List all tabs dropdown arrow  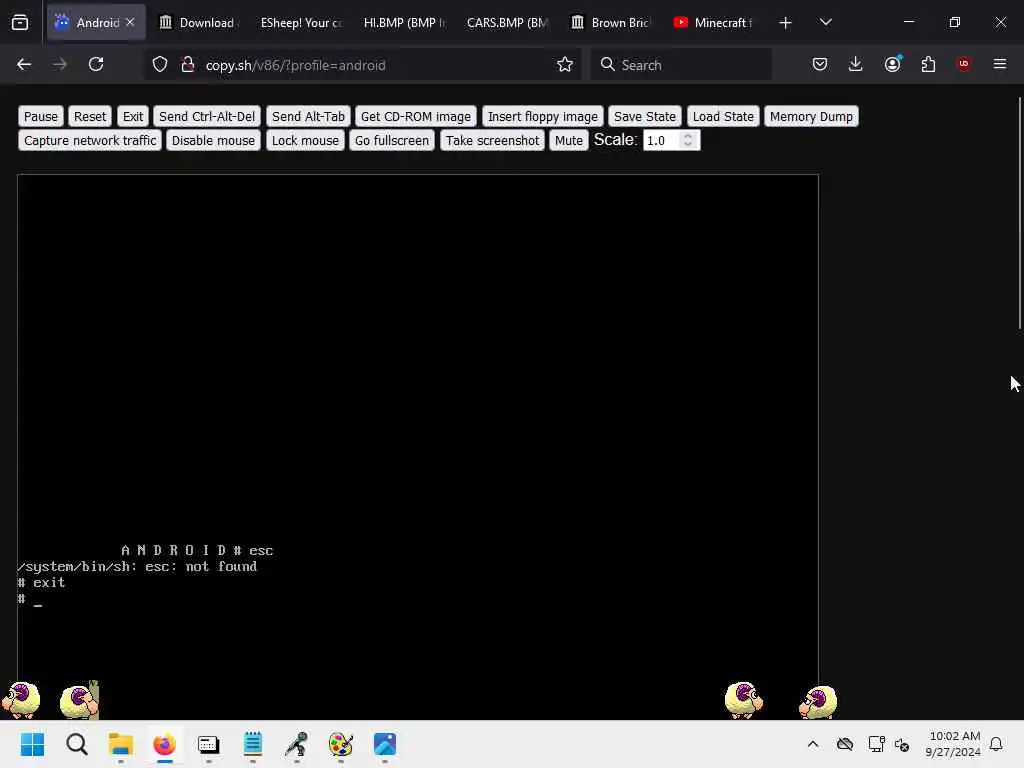coord(825,22)
